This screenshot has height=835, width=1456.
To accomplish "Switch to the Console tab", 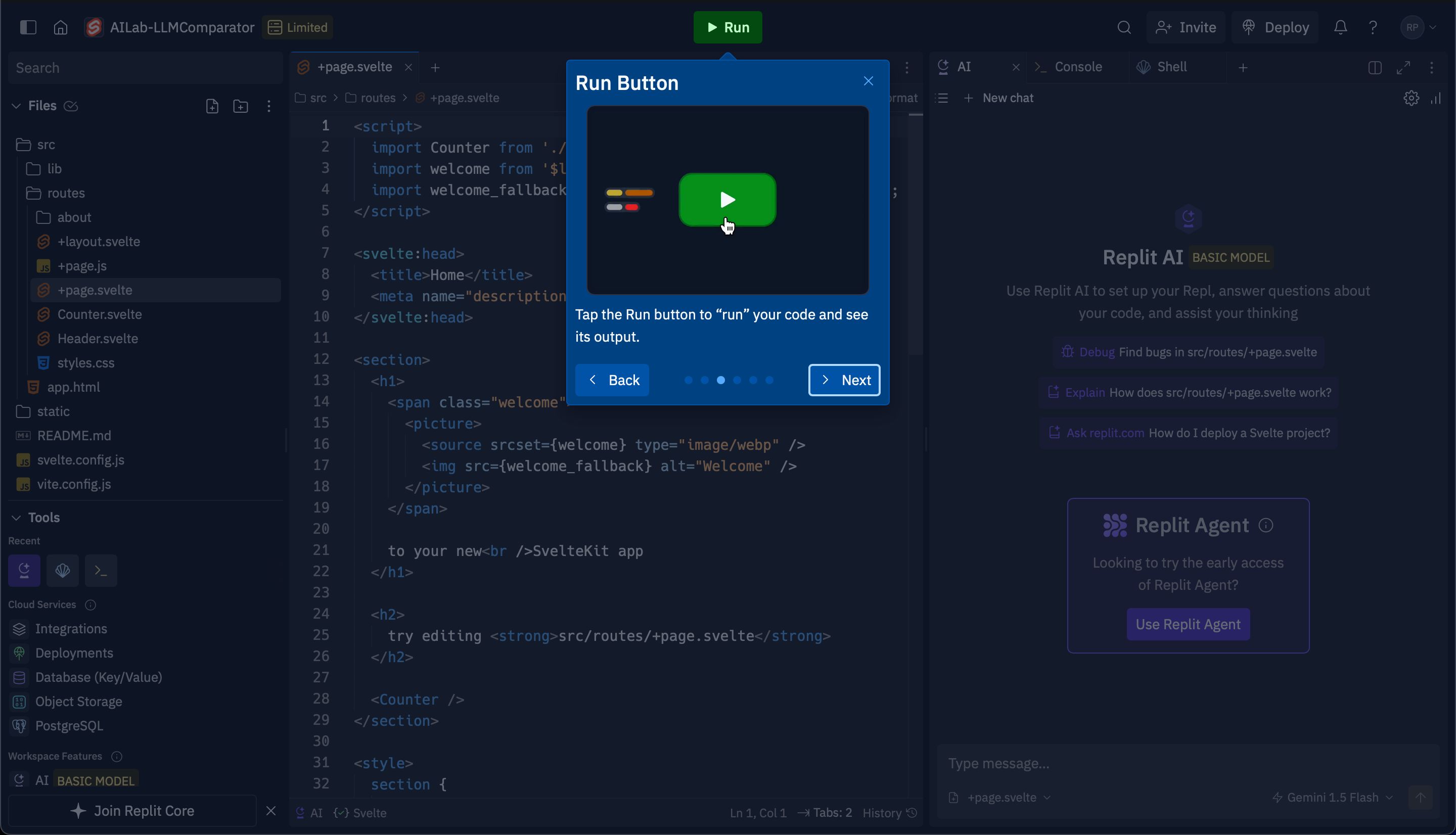I will tap(1068, 67).
